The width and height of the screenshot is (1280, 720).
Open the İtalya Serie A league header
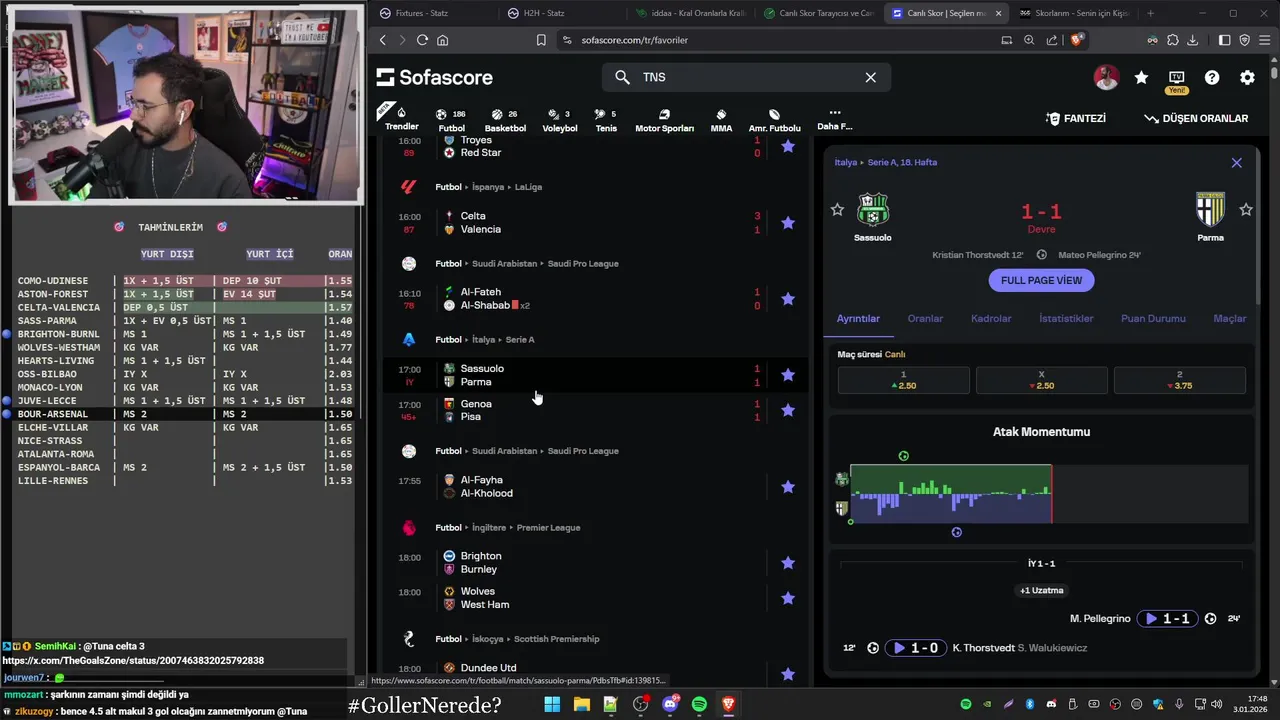(484, 340)
